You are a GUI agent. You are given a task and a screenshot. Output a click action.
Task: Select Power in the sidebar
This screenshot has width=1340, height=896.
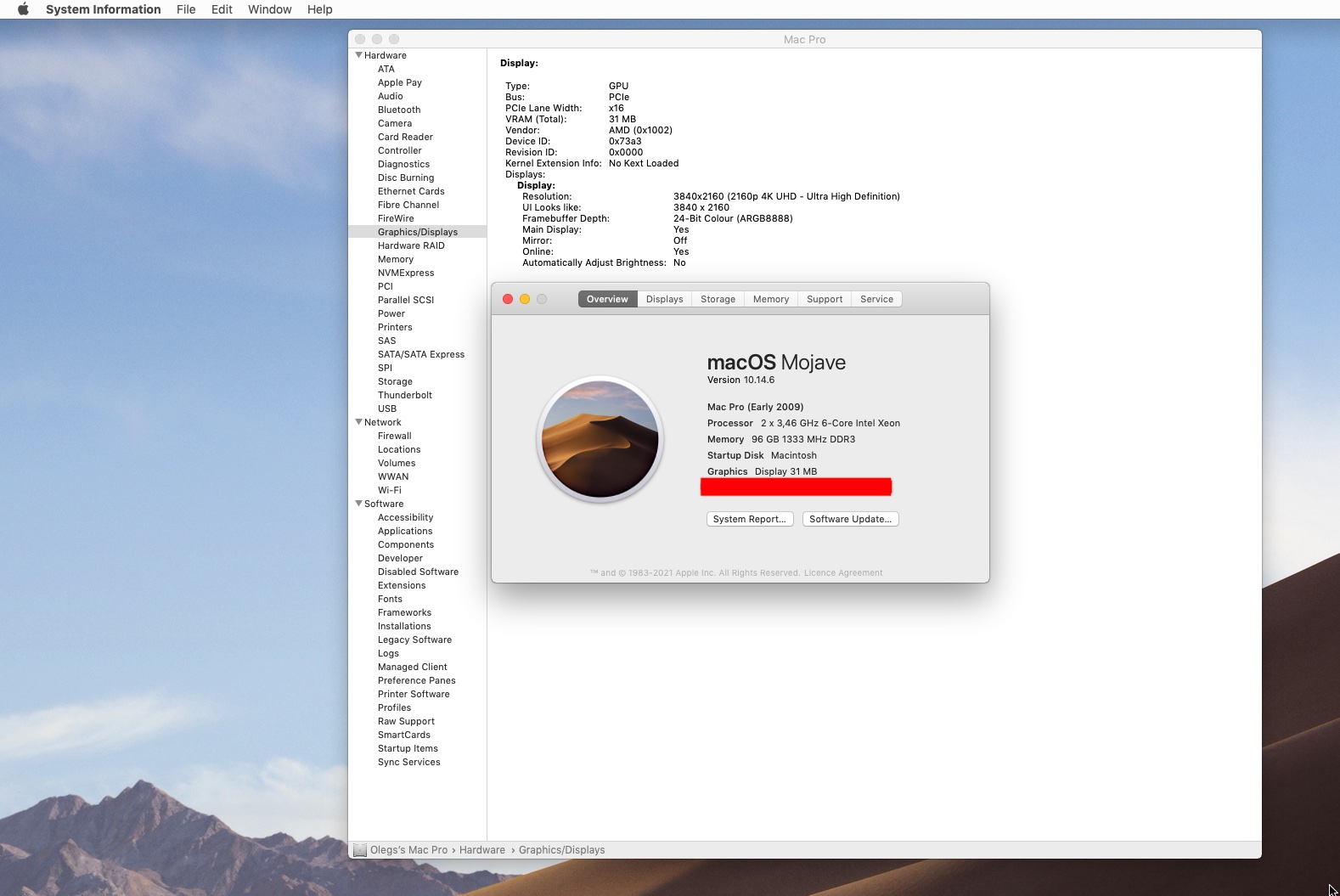(x=391, y=313)
